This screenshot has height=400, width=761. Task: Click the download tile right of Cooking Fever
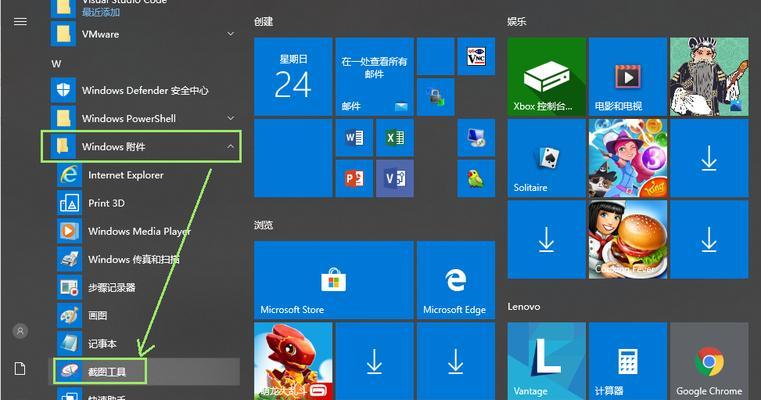pos(709,239)
